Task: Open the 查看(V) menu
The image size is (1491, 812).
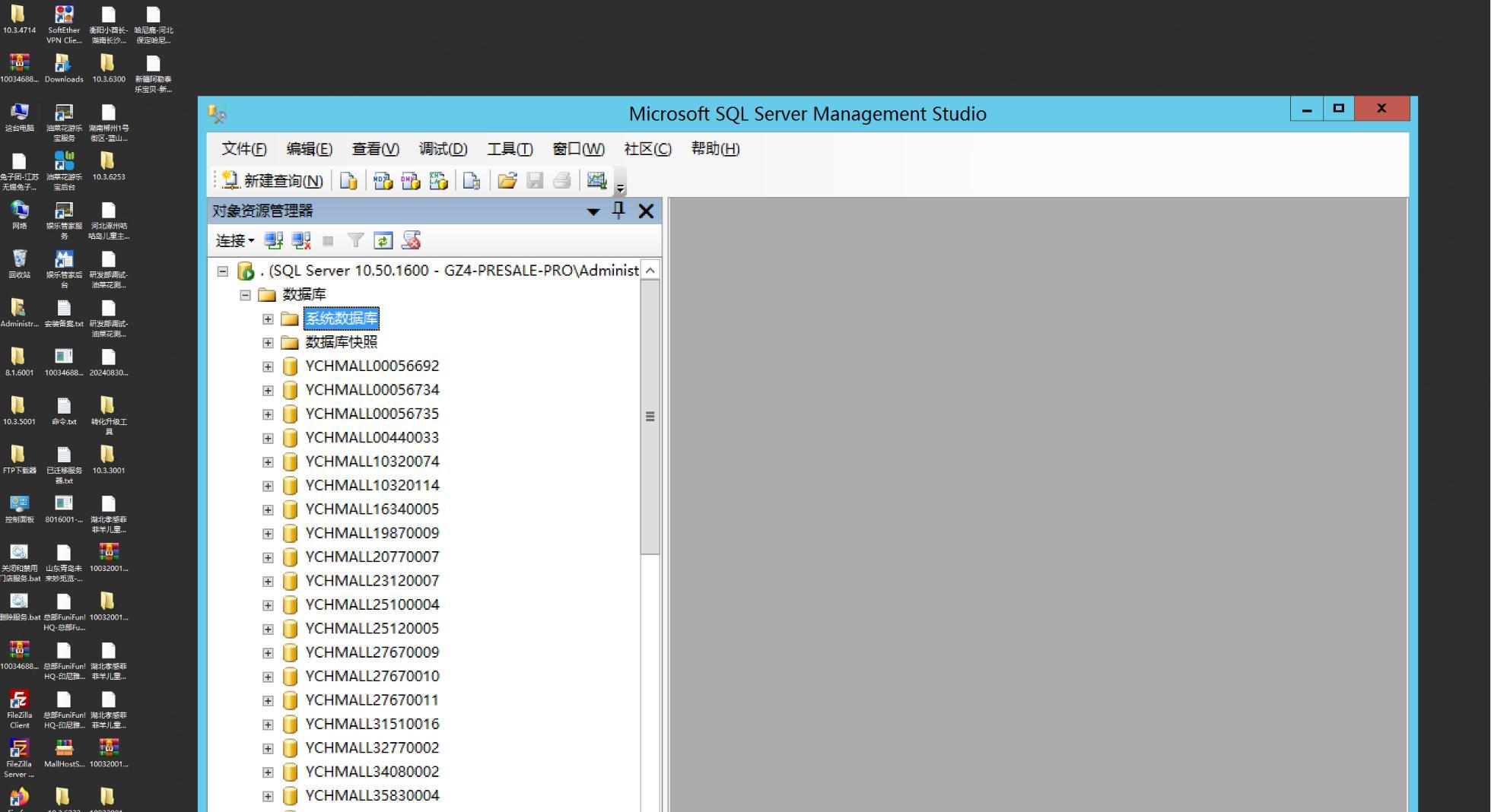Action: click(x=375, y=149)
